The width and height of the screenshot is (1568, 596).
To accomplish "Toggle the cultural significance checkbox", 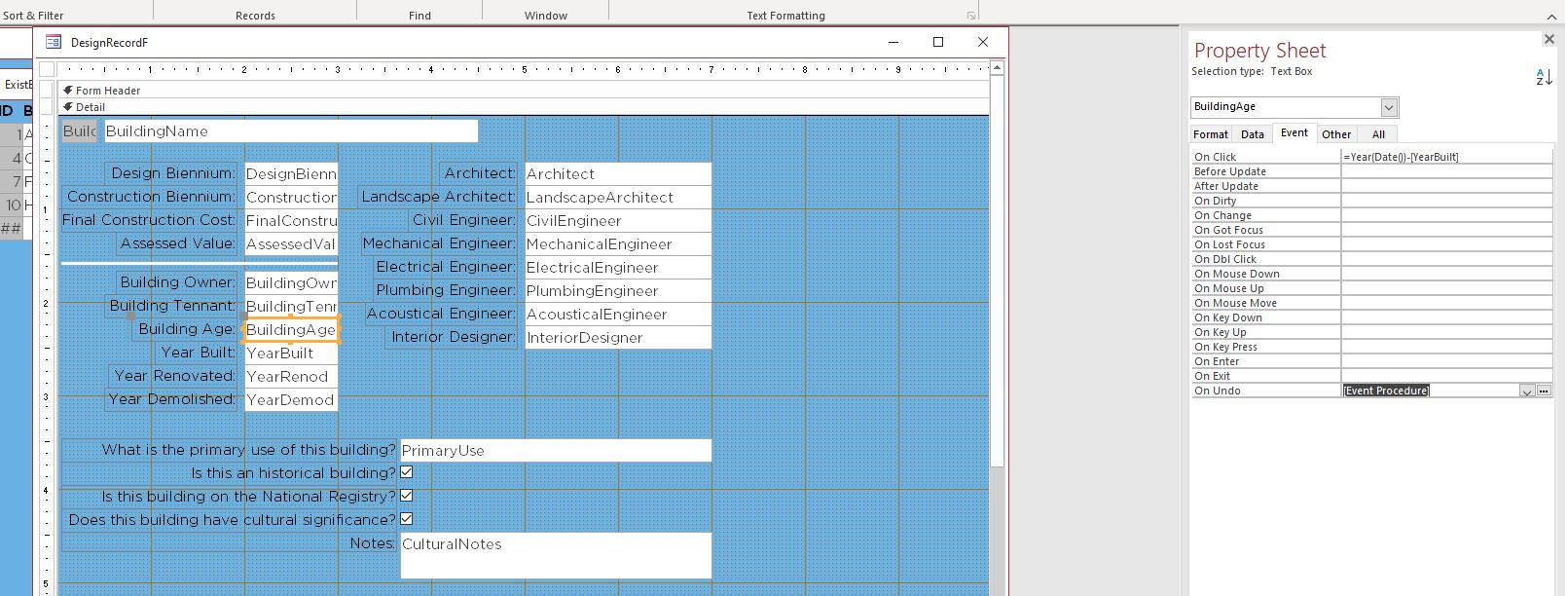I will click(407, 519).
